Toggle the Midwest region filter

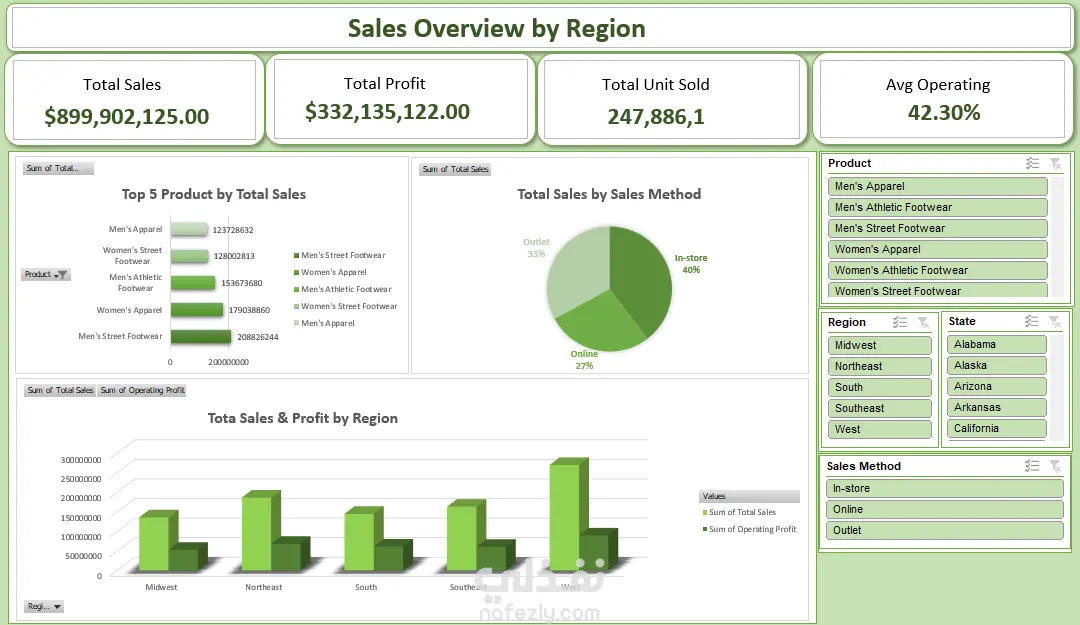tap(880, 345)
